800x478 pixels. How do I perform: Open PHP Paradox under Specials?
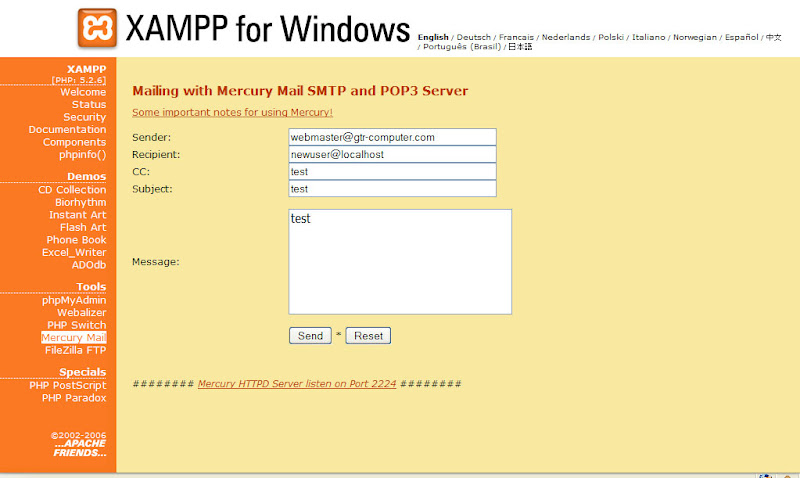(x=74, y=398)
